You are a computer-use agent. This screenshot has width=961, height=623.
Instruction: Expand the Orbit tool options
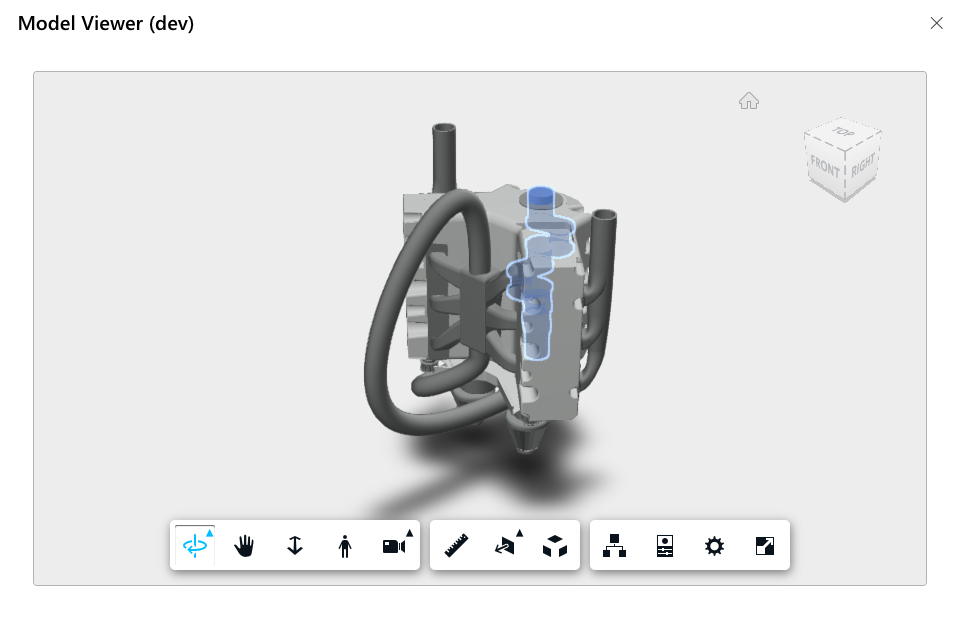(209, 533)
